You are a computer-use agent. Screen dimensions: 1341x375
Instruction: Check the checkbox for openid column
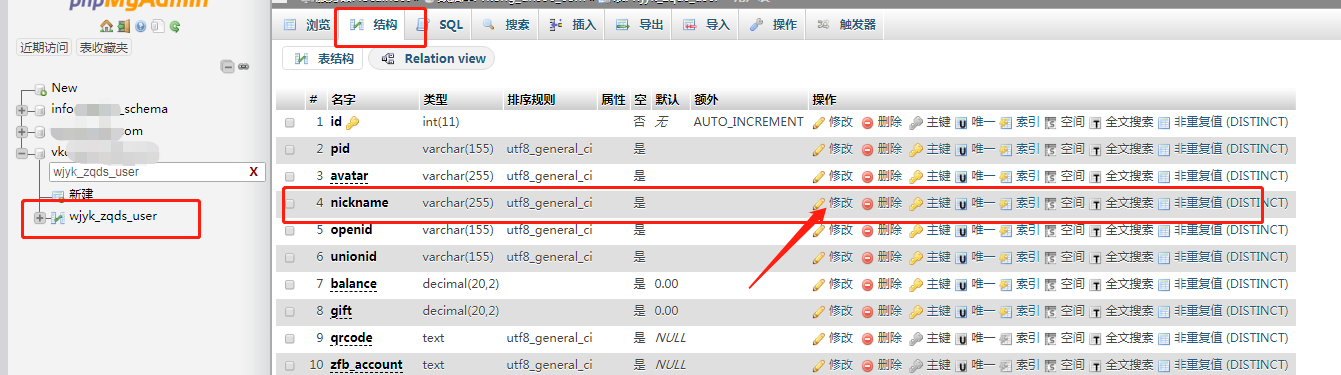pyautogui.click(x=290, y=230)
